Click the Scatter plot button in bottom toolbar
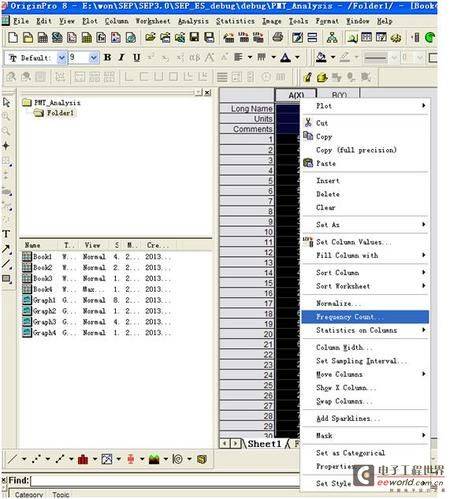 pyautogui.click(x=36, y=459)
